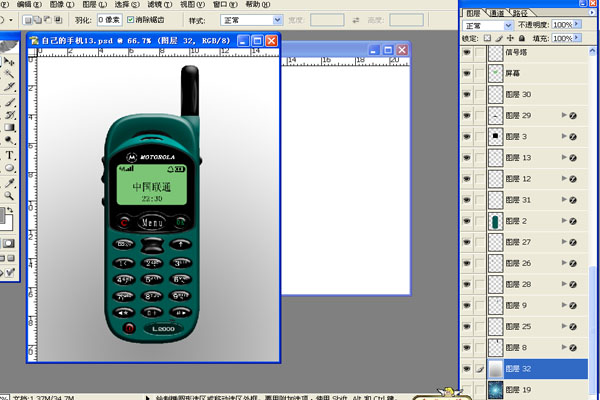Select the Ellipse shape tool
Viewport: 600px width, 400px height.
tap(9, 168)
